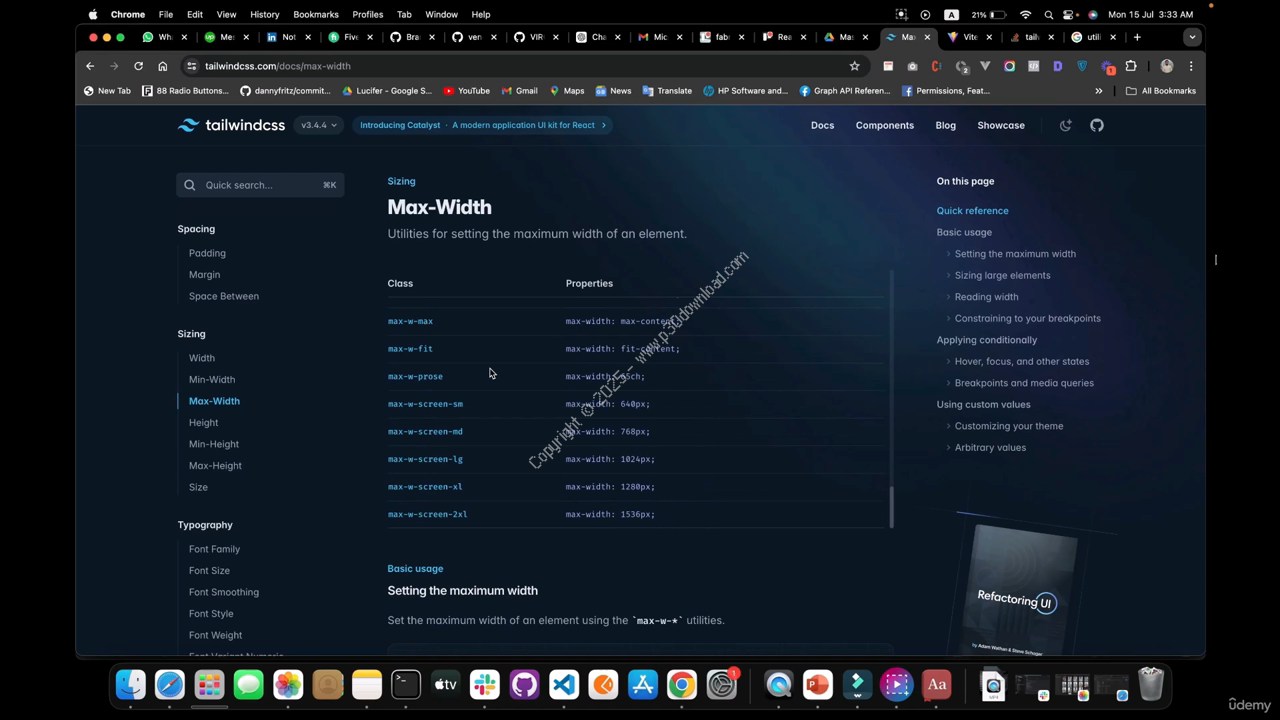Open the GitHub repository icon in site header
This screenshot has height=720, width=1280.
[1097, 125]
